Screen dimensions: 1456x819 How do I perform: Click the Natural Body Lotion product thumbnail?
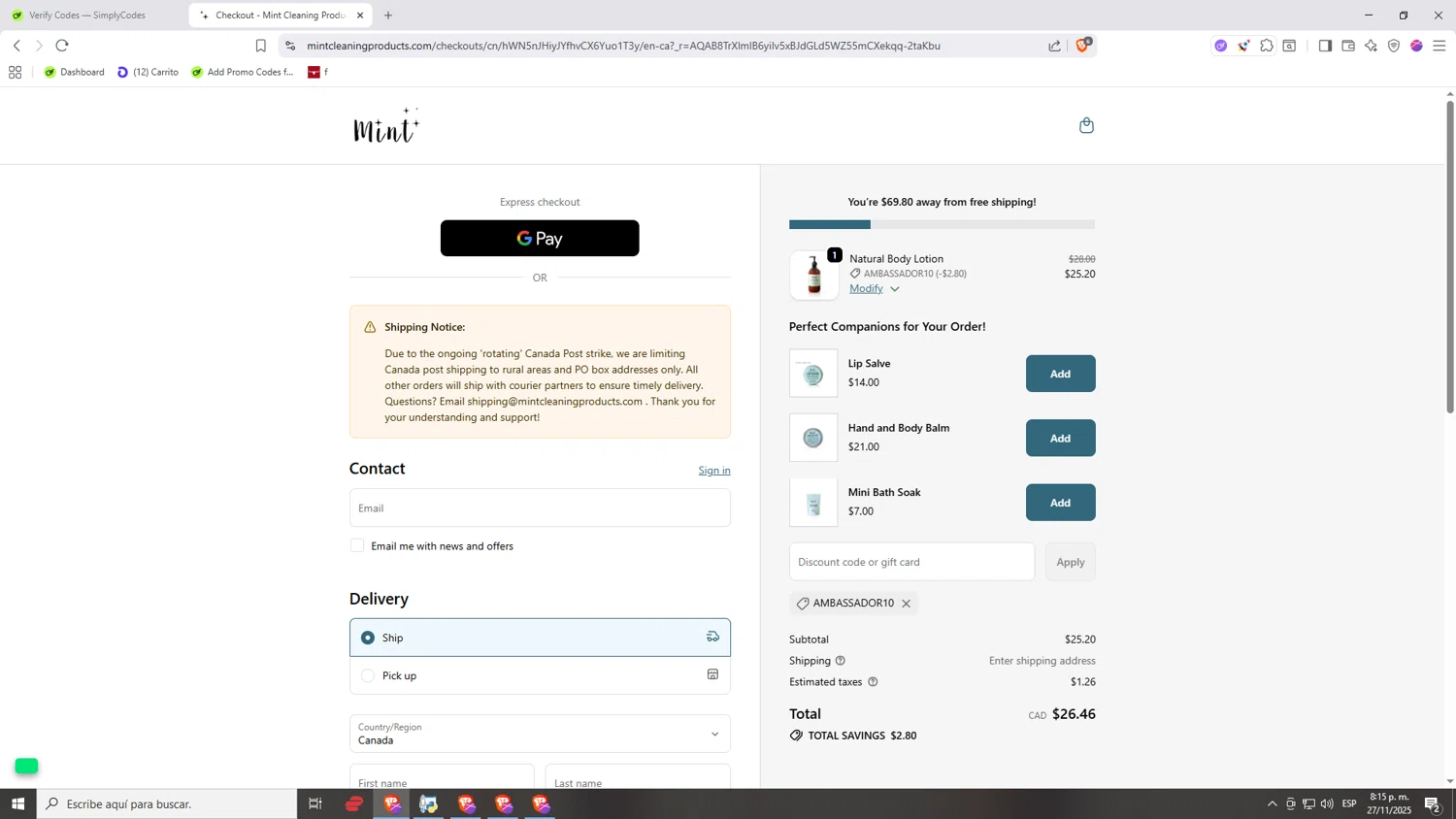[x=814, y=276]
